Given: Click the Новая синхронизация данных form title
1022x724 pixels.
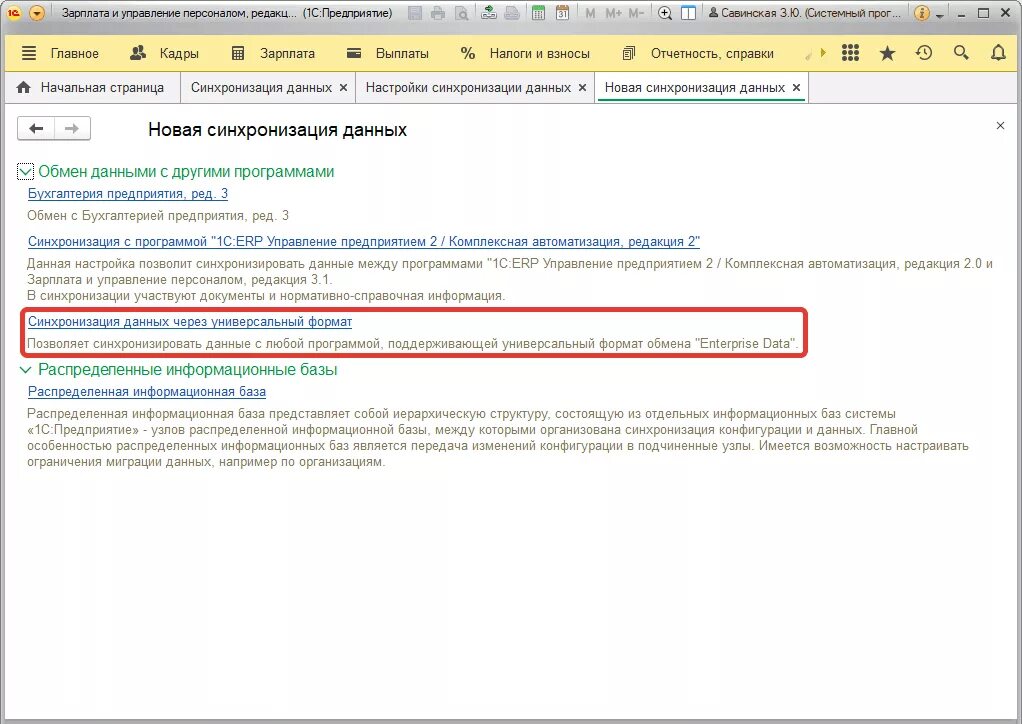Looking at the screenshot, I should tap(277, 130).
